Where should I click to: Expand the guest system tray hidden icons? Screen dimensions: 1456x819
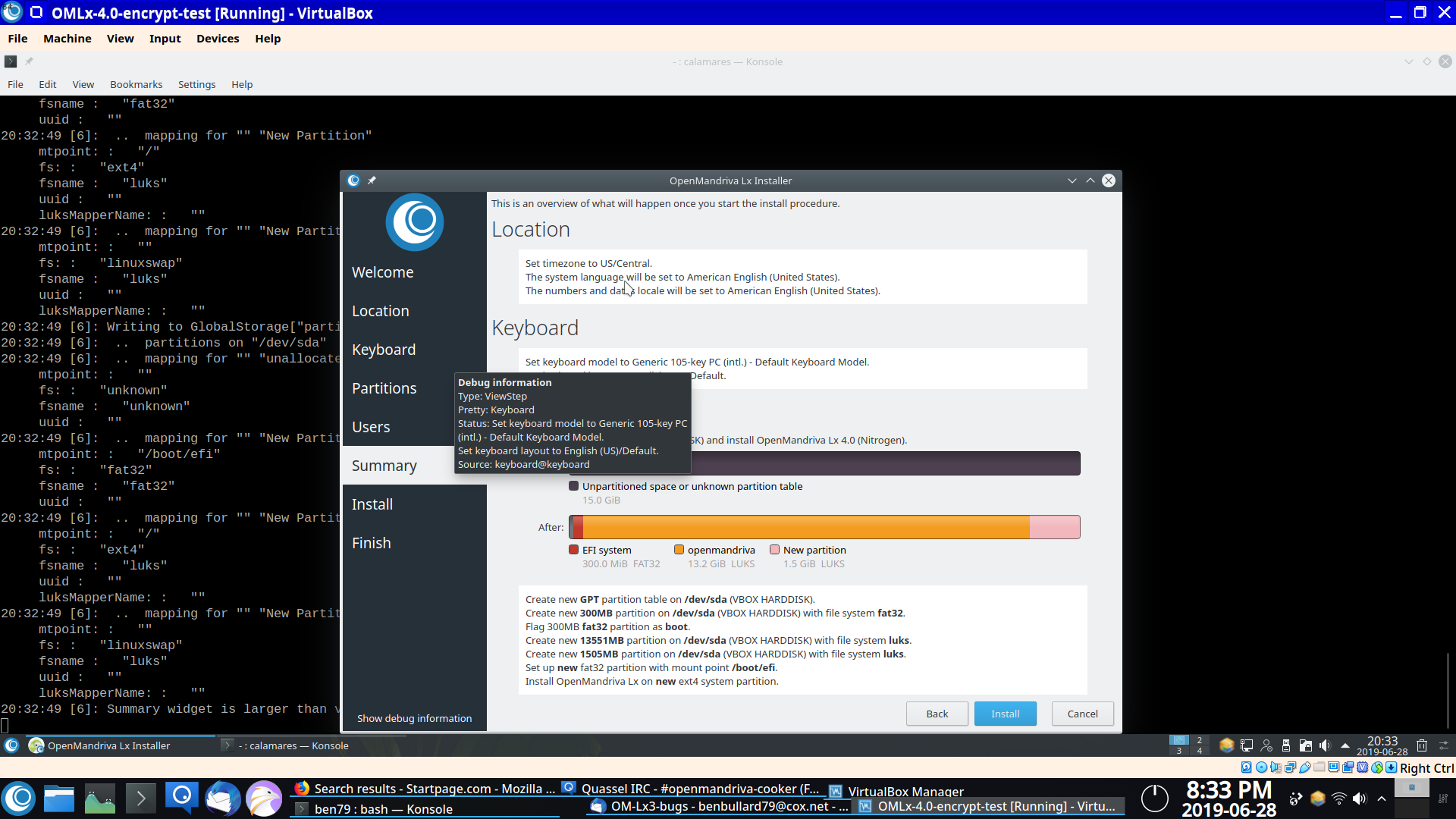pos(1345,745)
